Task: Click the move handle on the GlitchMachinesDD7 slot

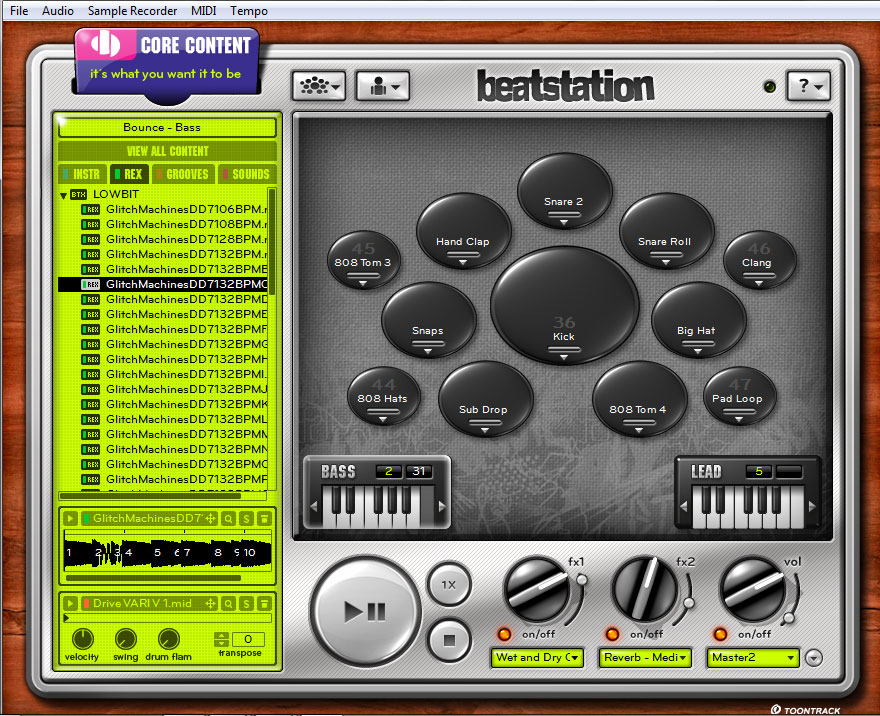Action: 210,518
